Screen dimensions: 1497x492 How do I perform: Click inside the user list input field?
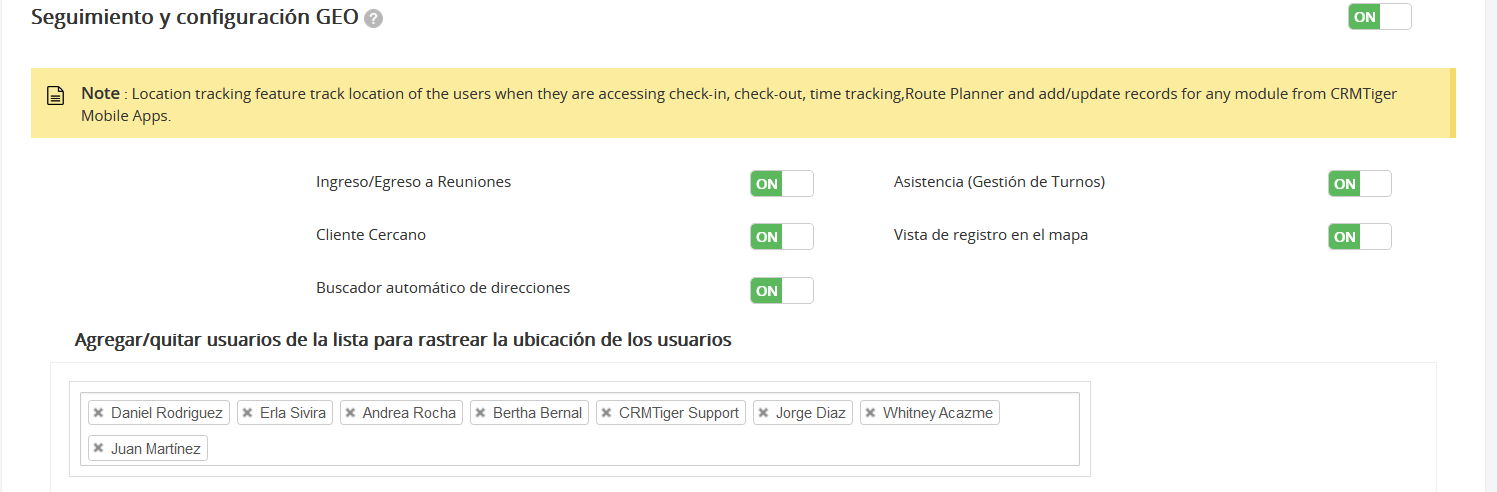point(640,448)
